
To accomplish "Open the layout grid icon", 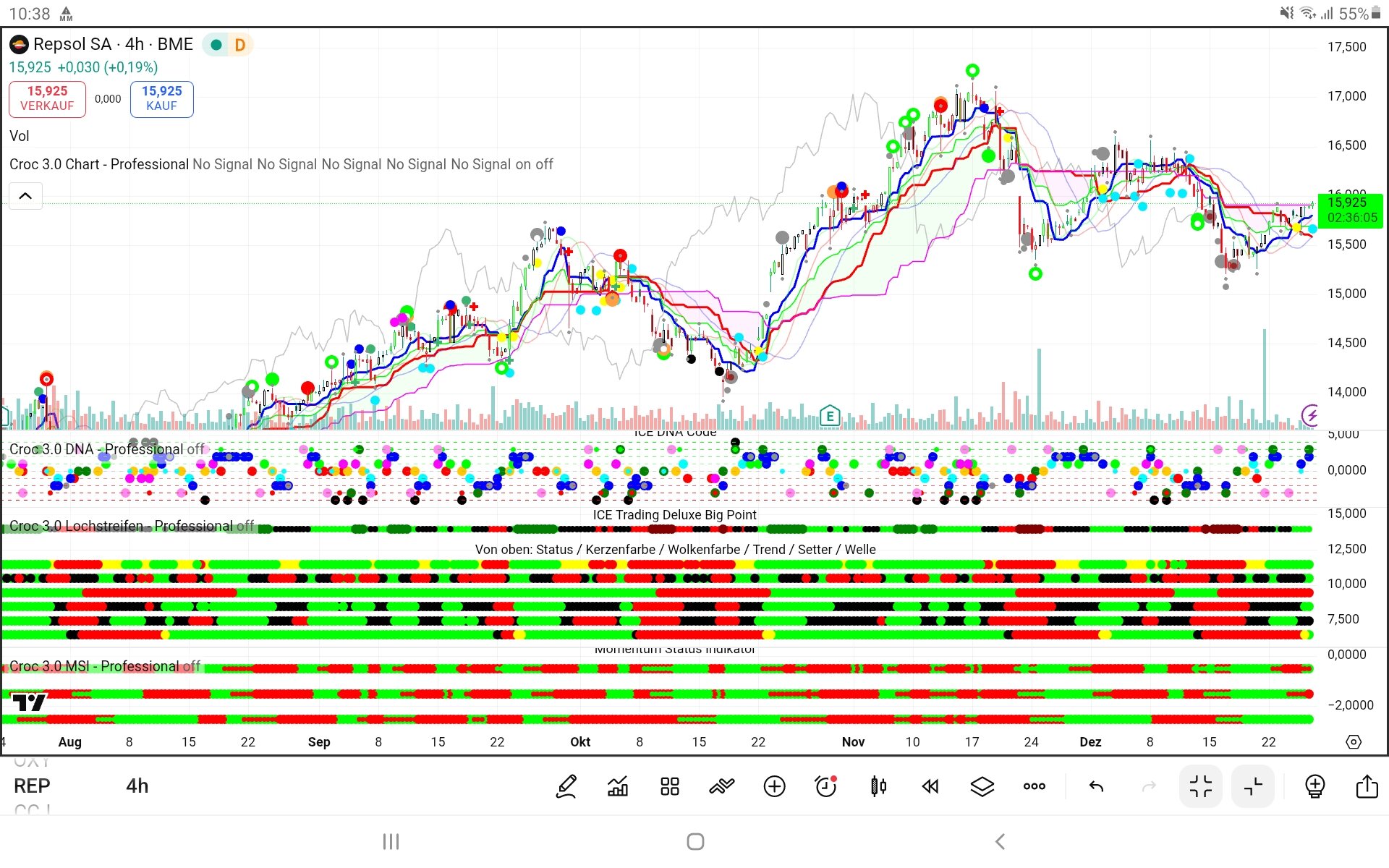I will click(670, 786).
